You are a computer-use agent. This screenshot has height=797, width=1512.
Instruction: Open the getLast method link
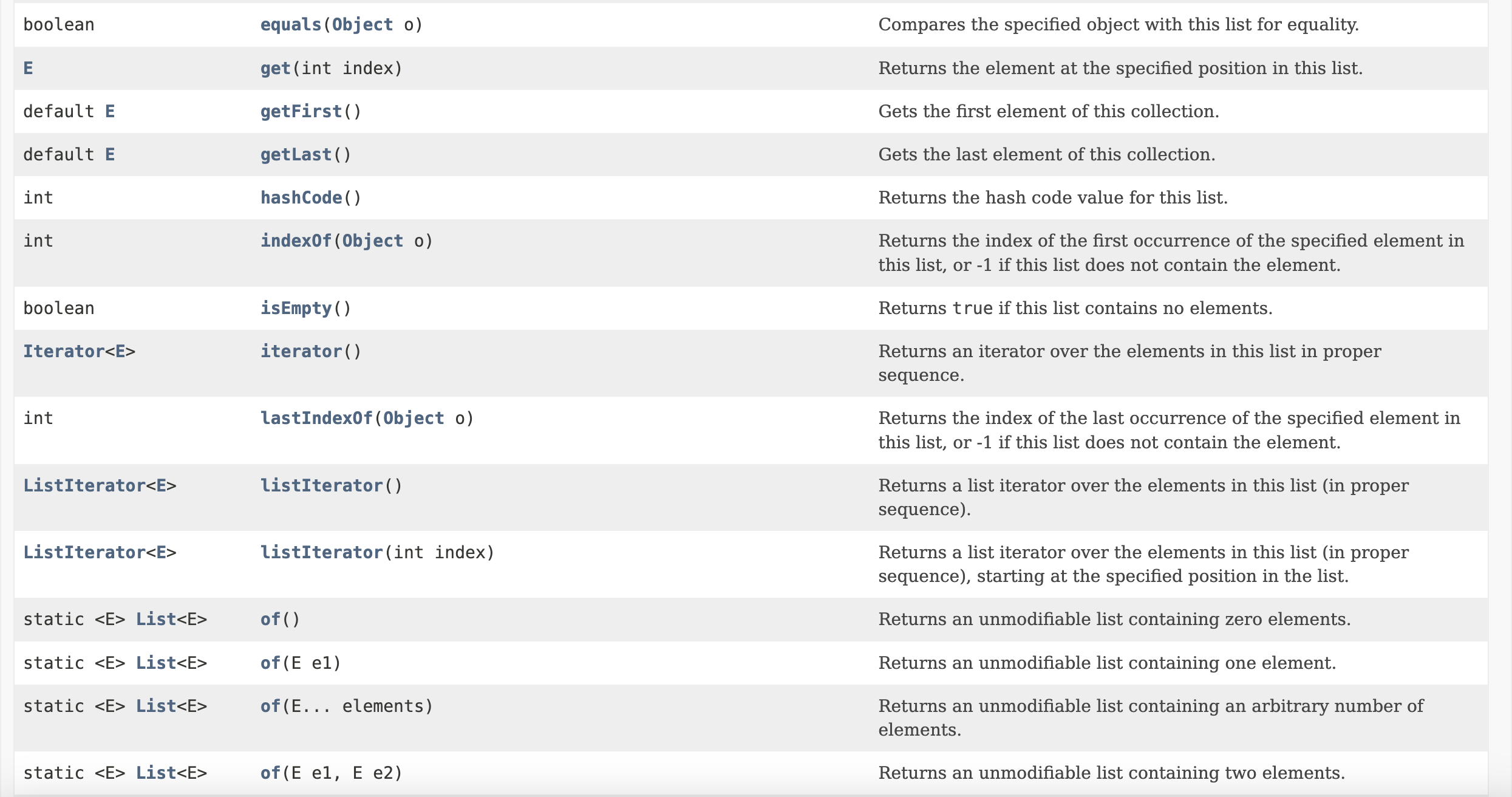point(296,155)
